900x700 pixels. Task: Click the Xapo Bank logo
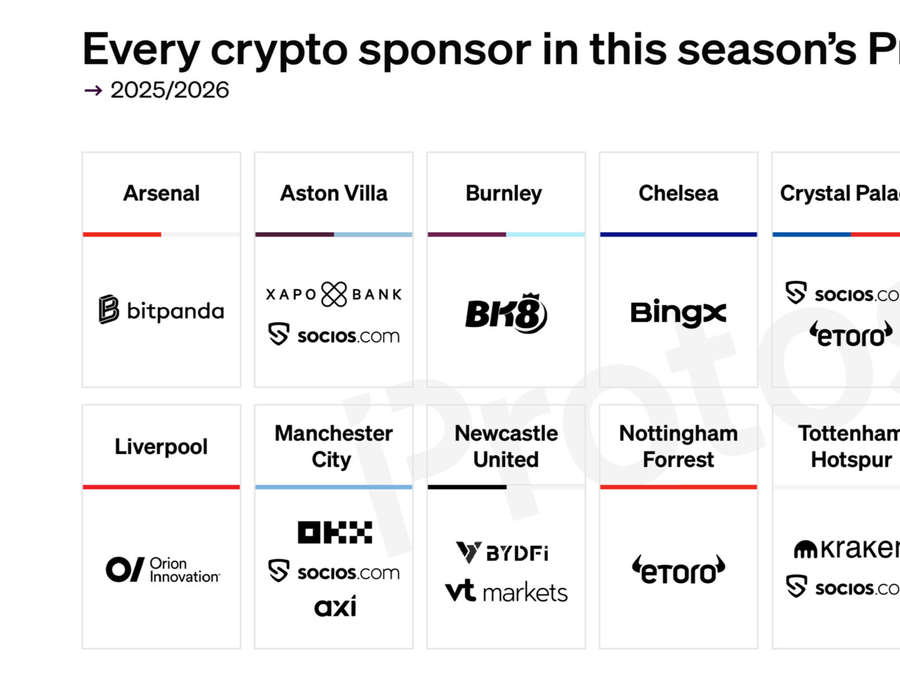334,294
